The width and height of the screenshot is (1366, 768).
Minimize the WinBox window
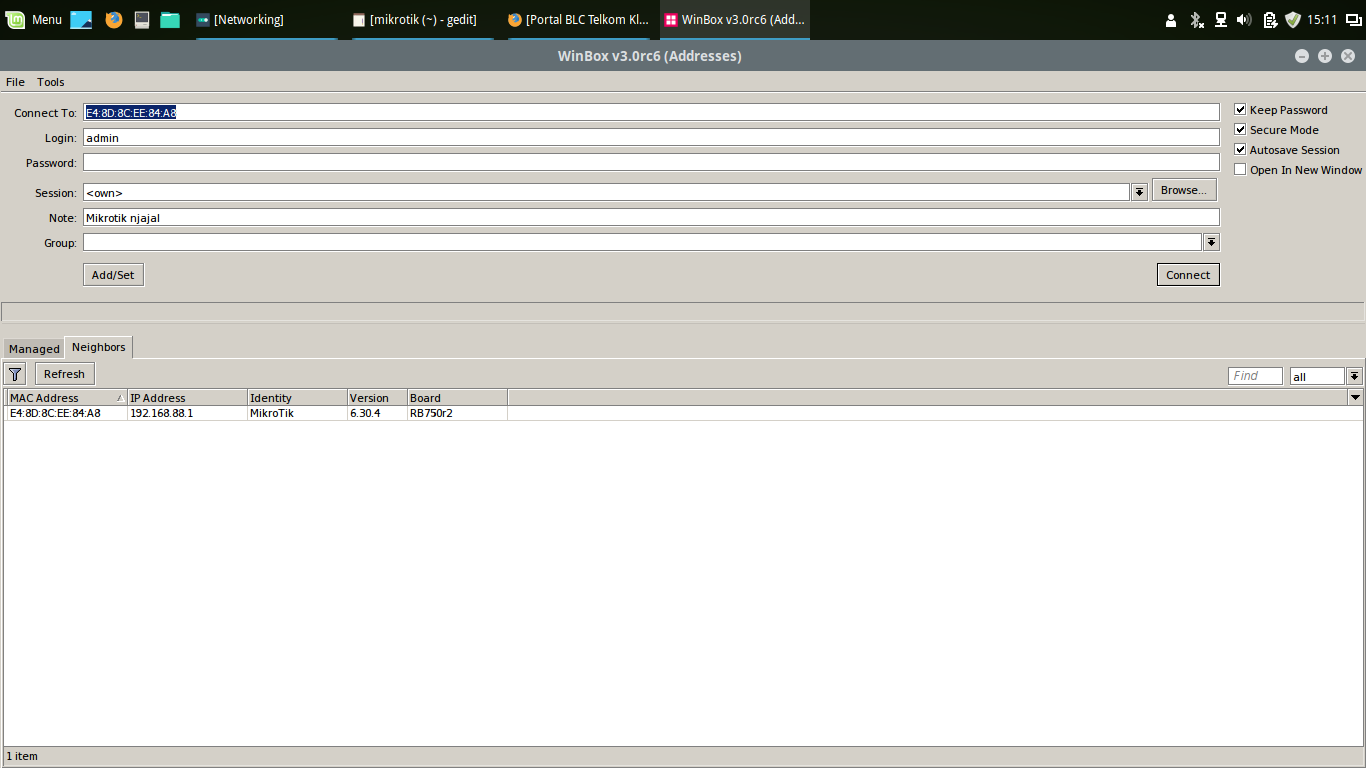tap(1302, 56)
